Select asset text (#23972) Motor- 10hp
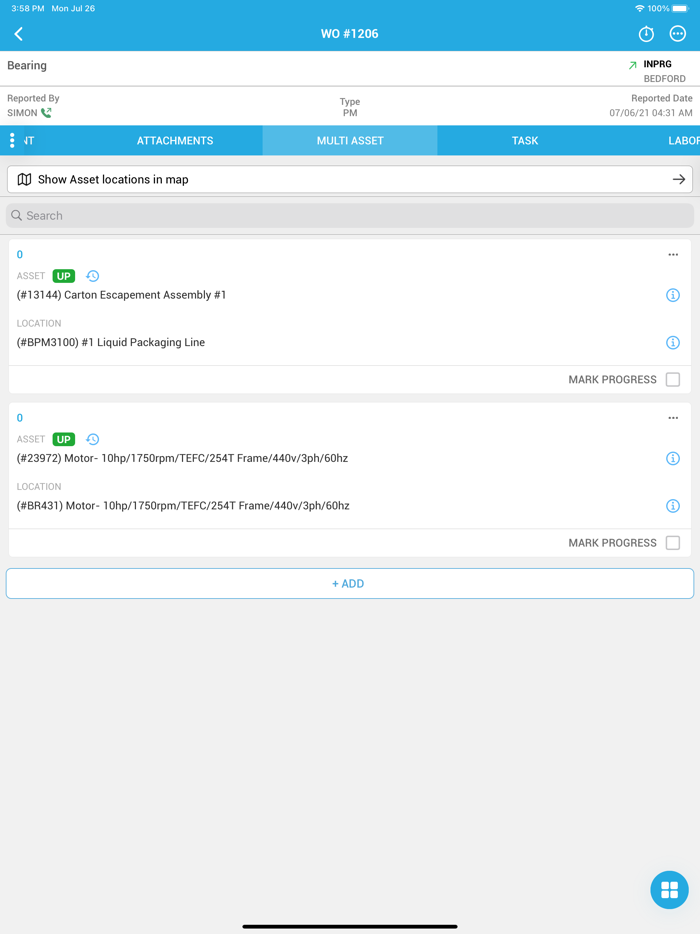700x934 pixels. pyautogui.click(x=182, y=458)
